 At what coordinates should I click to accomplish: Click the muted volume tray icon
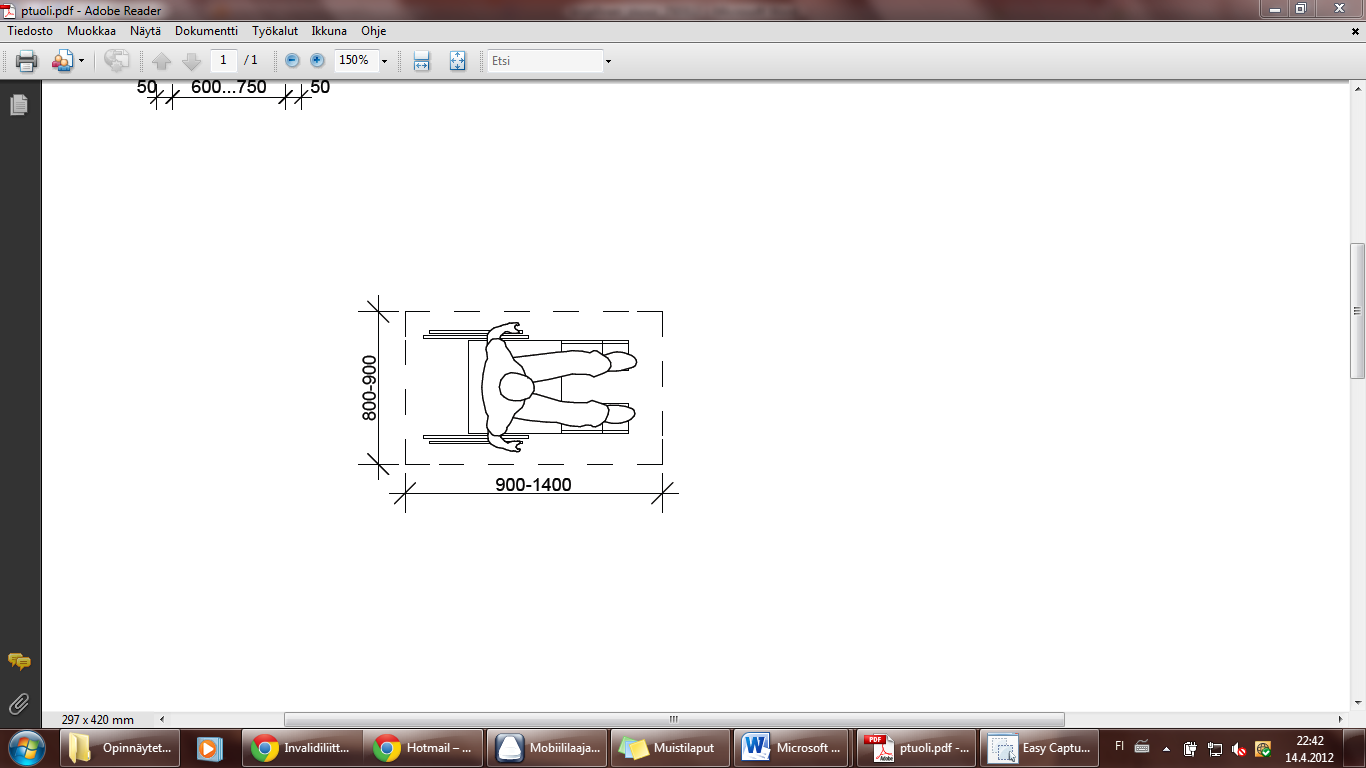tap(1239, 748)
